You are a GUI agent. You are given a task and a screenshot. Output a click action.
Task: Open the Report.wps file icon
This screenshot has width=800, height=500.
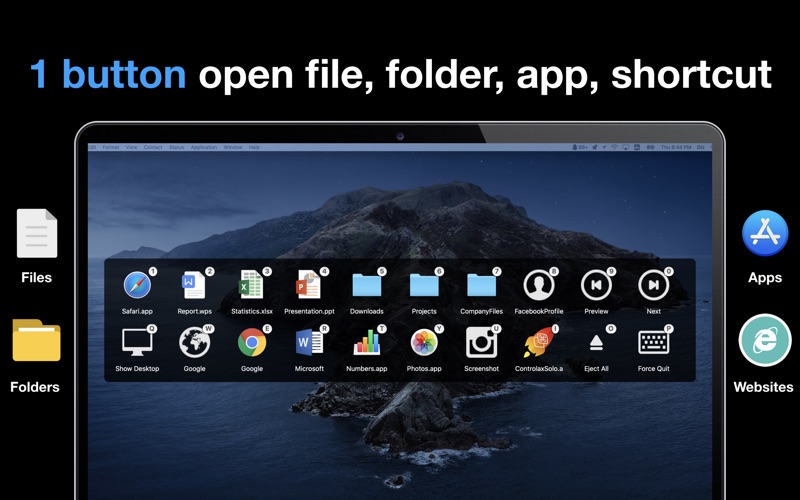[x=194, y=285]
